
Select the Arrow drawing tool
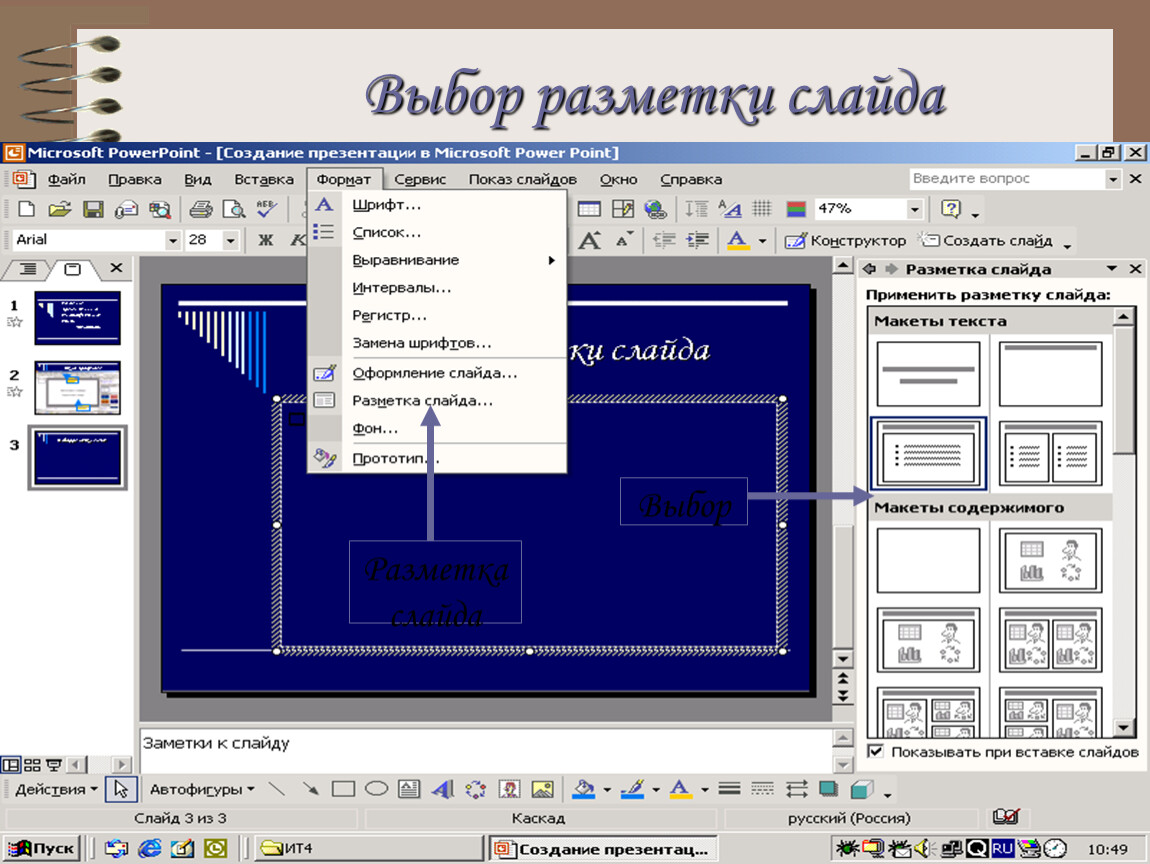[x=311, y=789]
